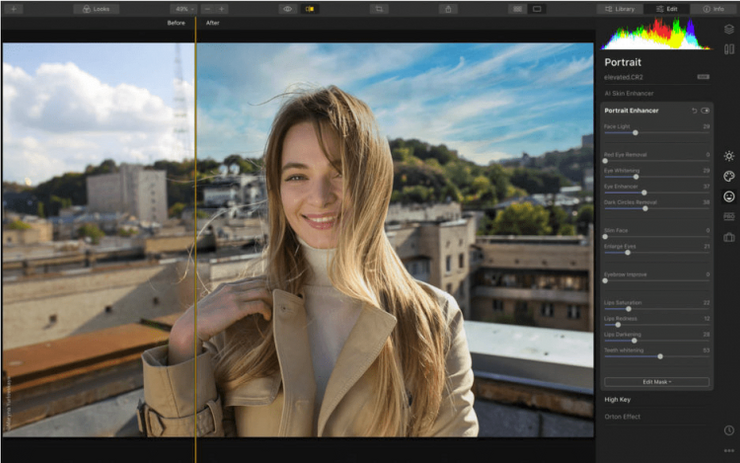740x463 pixels.
Task: Click the crop tool icon in toolbar
Action: 379,8
